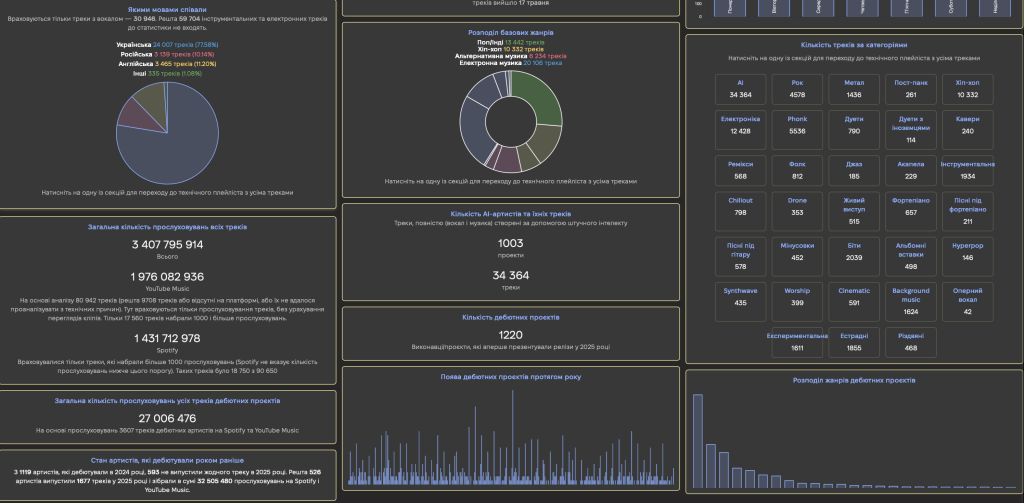1024x503 pixels.
Task: Select the Метал category tile
Action: point(853,89)
